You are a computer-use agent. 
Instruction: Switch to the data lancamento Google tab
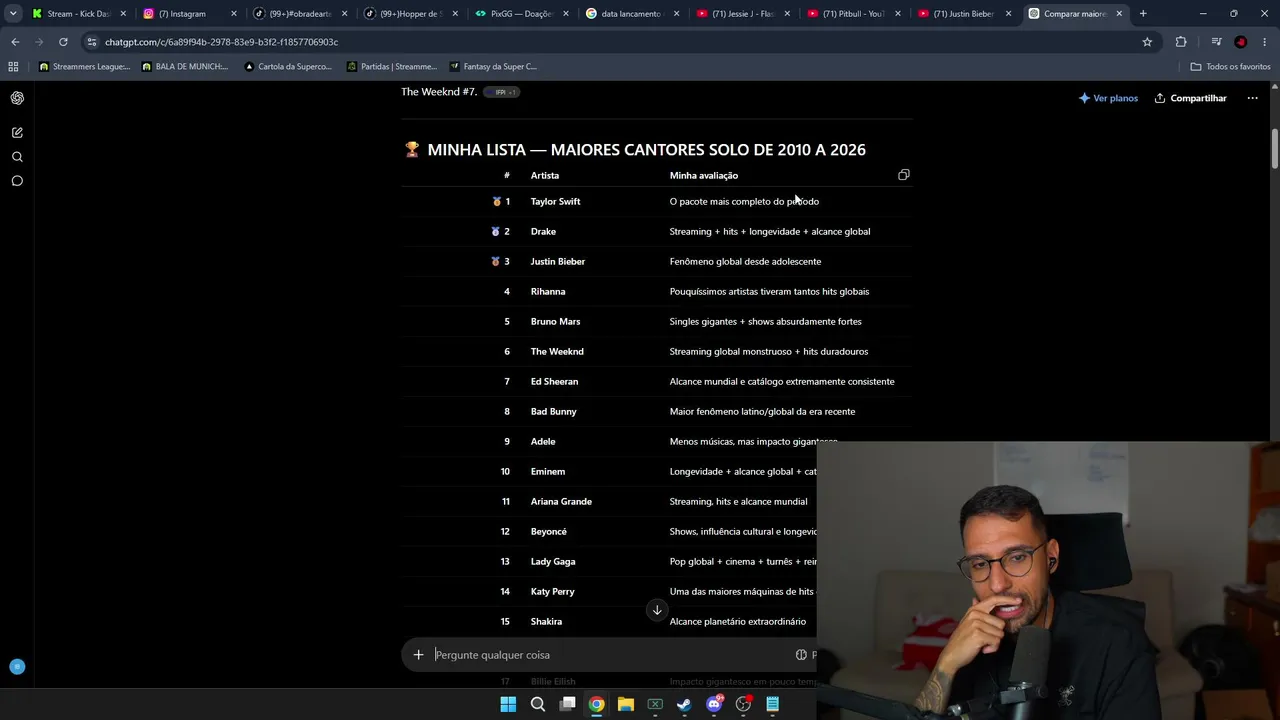tap(630, 14)
